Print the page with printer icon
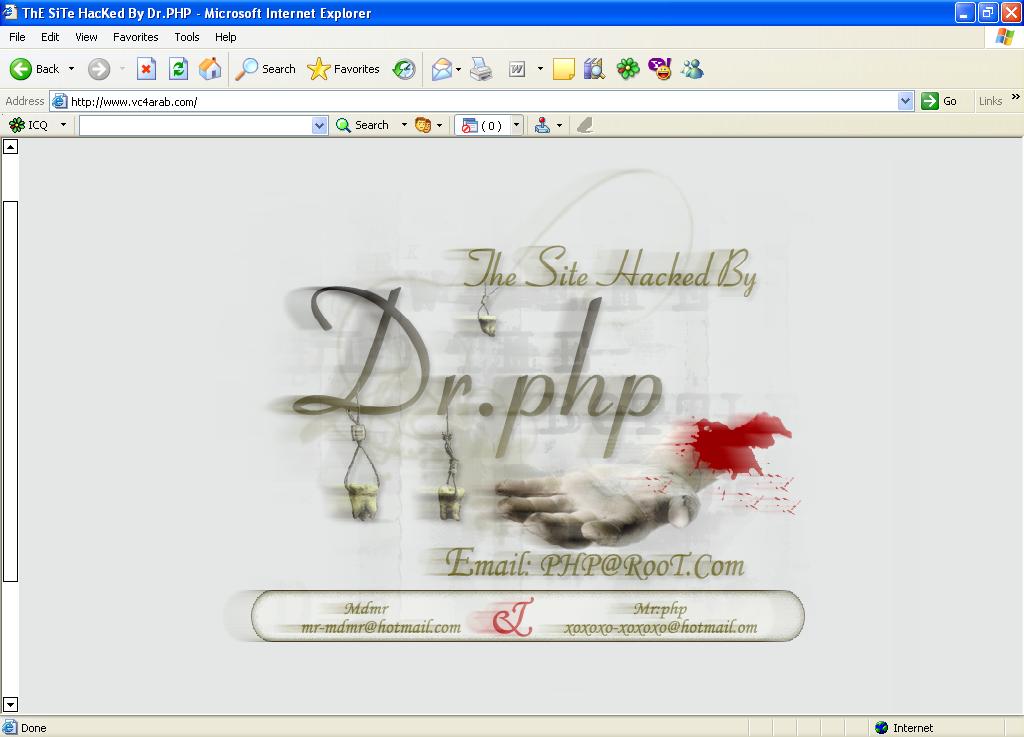This screenshot has width=1024, height=737. coord(481,69)
